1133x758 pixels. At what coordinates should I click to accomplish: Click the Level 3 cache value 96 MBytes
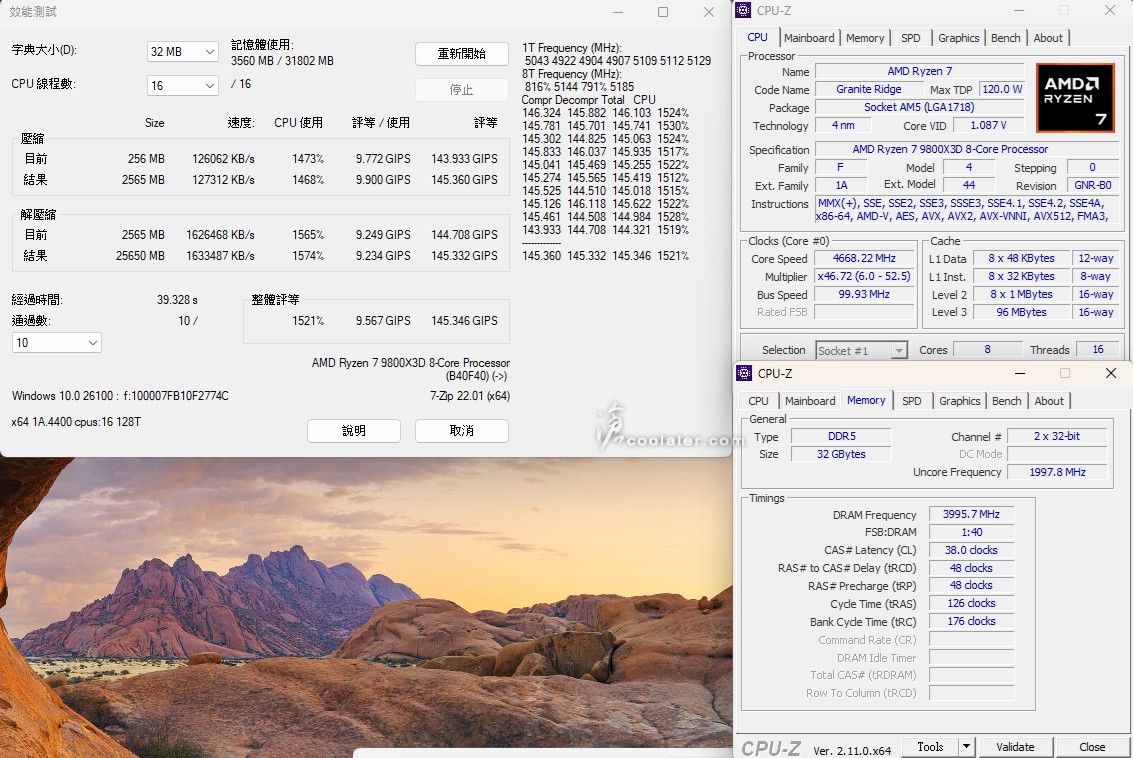(x=1021, y=312)
